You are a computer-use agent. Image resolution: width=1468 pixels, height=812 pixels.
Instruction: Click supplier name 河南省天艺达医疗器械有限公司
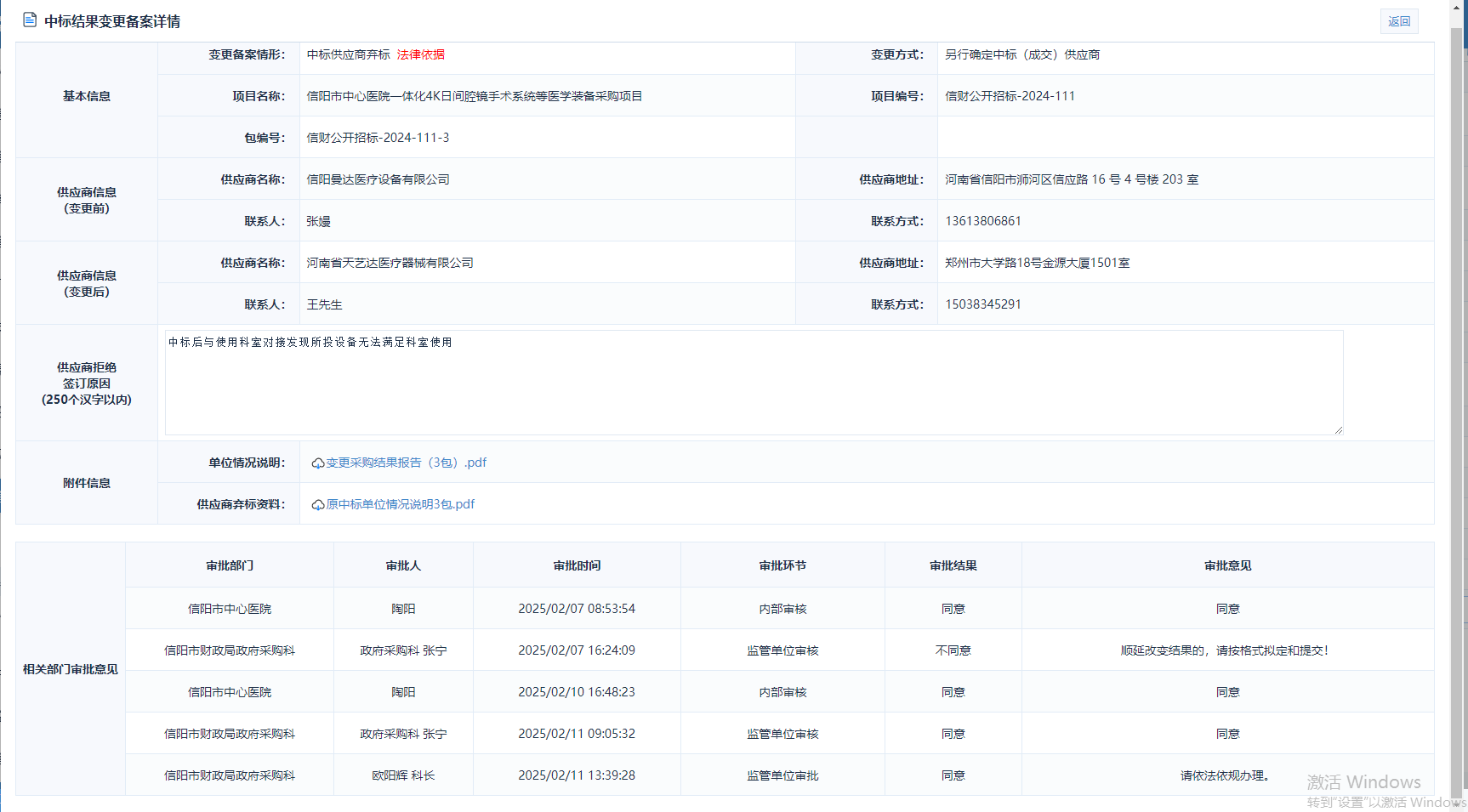[390, 263]
